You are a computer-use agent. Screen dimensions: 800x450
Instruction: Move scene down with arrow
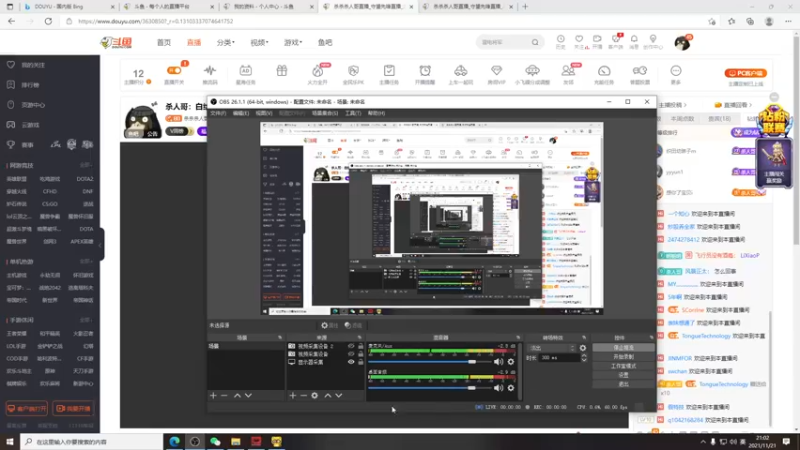click(x=248, y=395)
